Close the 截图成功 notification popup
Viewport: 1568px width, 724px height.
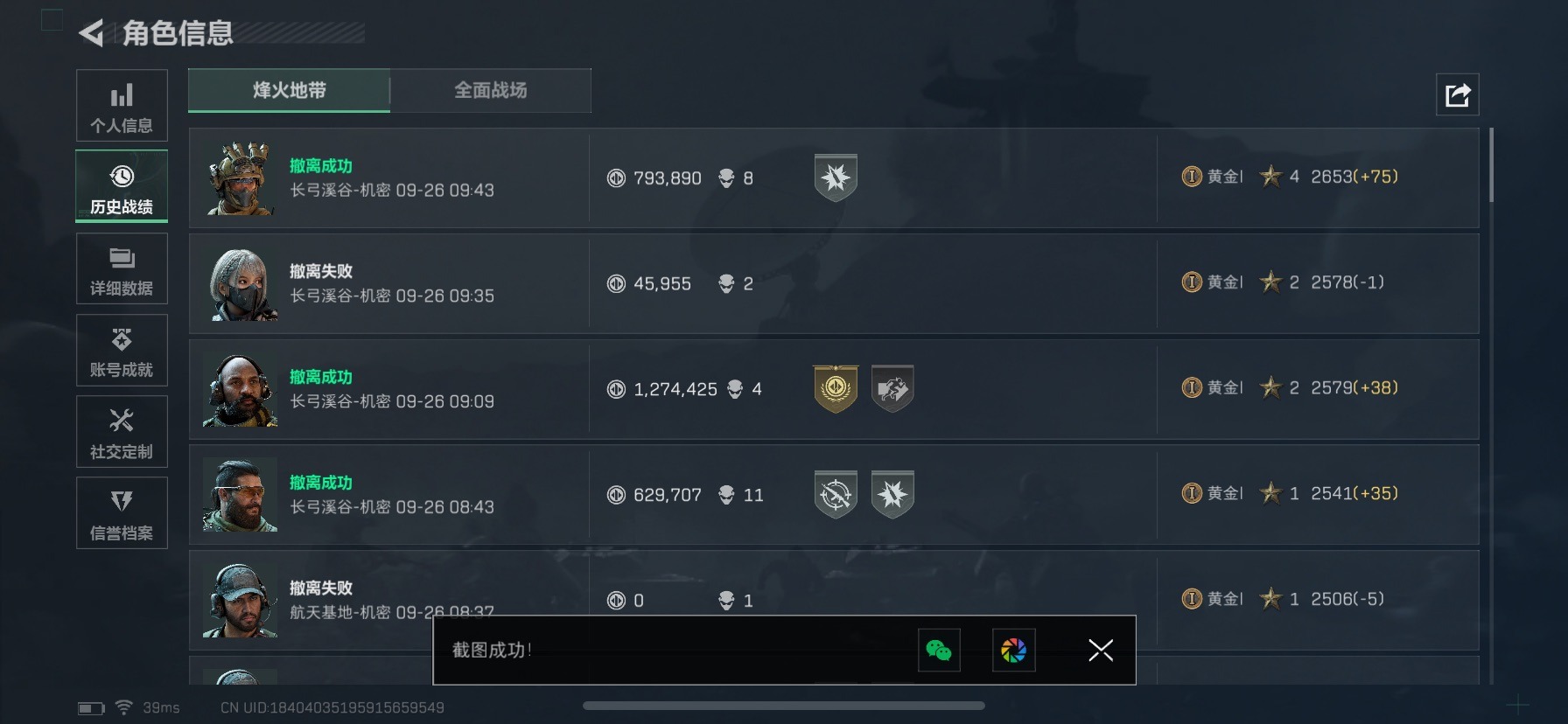(x=1101, y=650)
